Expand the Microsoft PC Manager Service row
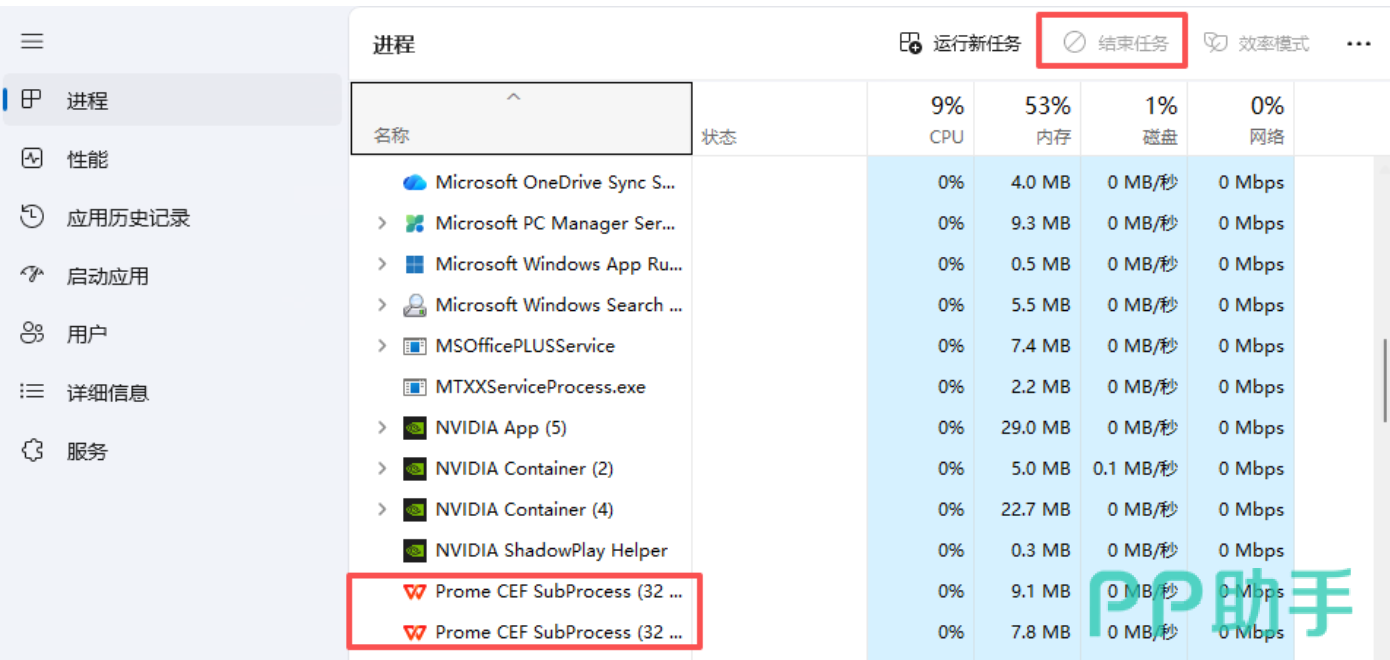Image resolution: width=1390 pixels, height=660 pixels. click(x=381, y=223)
